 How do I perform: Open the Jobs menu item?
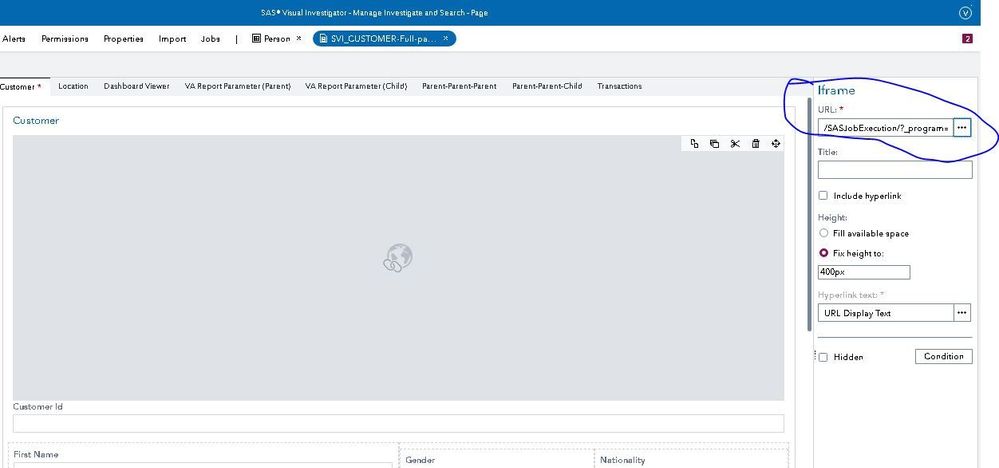[210, 39]
